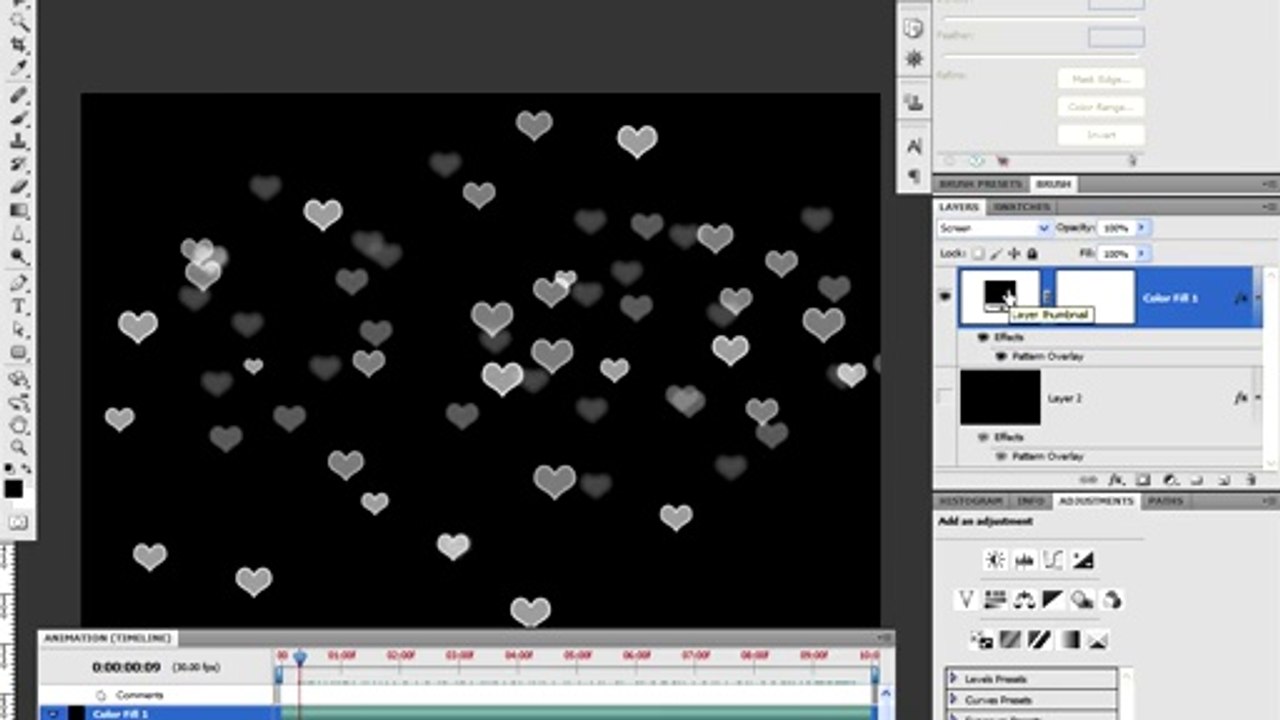Add a Selective Color adjustment
This screenshot has height=720, width=1280.
(1098, 638)
